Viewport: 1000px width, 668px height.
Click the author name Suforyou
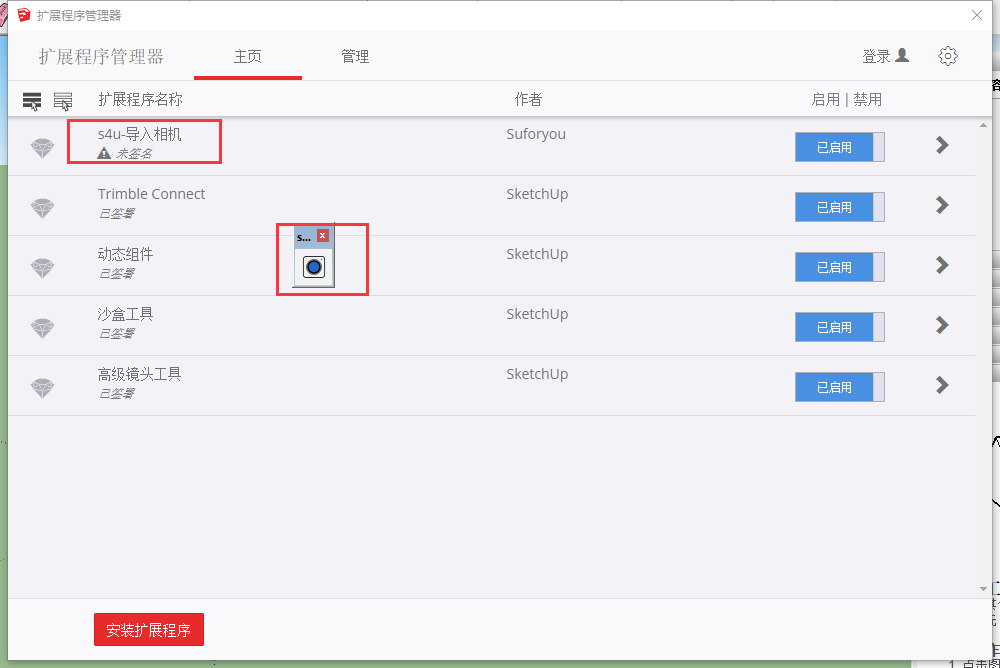(x=536, y=134)
